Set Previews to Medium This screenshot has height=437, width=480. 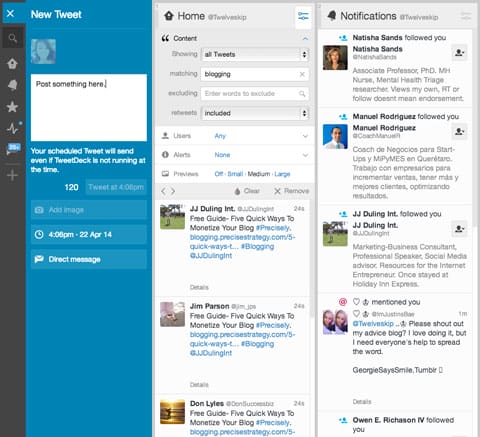coord(259,174)
